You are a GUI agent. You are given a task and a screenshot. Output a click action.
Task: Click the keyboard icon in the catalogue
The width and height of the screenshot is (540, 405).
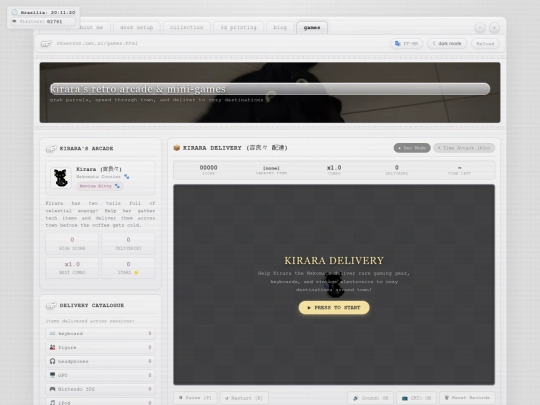pyautogui.click(x=52, y=333)
